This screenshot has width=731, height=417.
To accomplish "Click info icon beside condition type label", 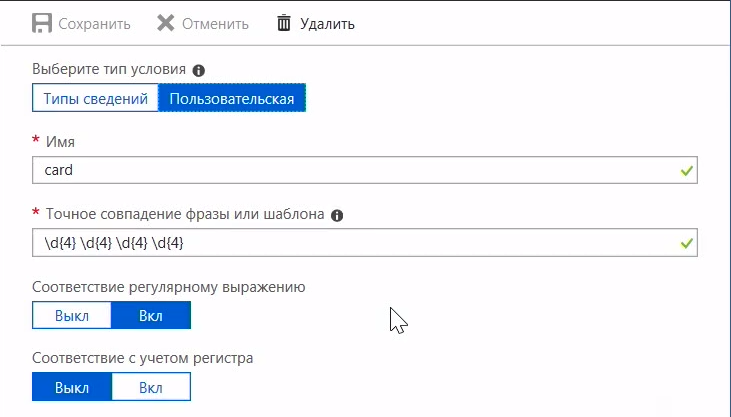I will [198, 71].
